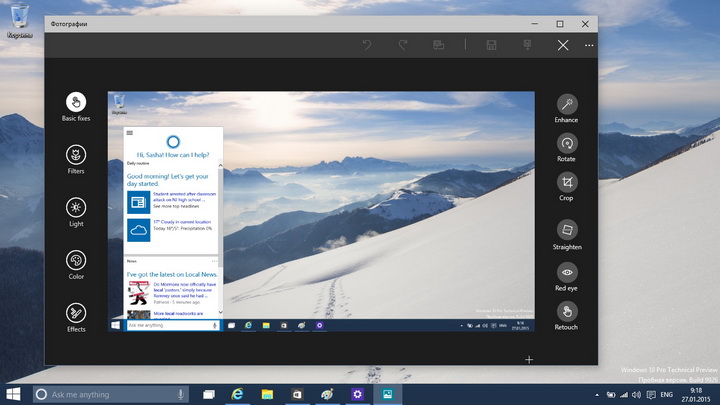Open the Color adjustments category
Image resolution: width=720 pixels, height=405 pixels.
pyautogui.click(x=76, y=260)
